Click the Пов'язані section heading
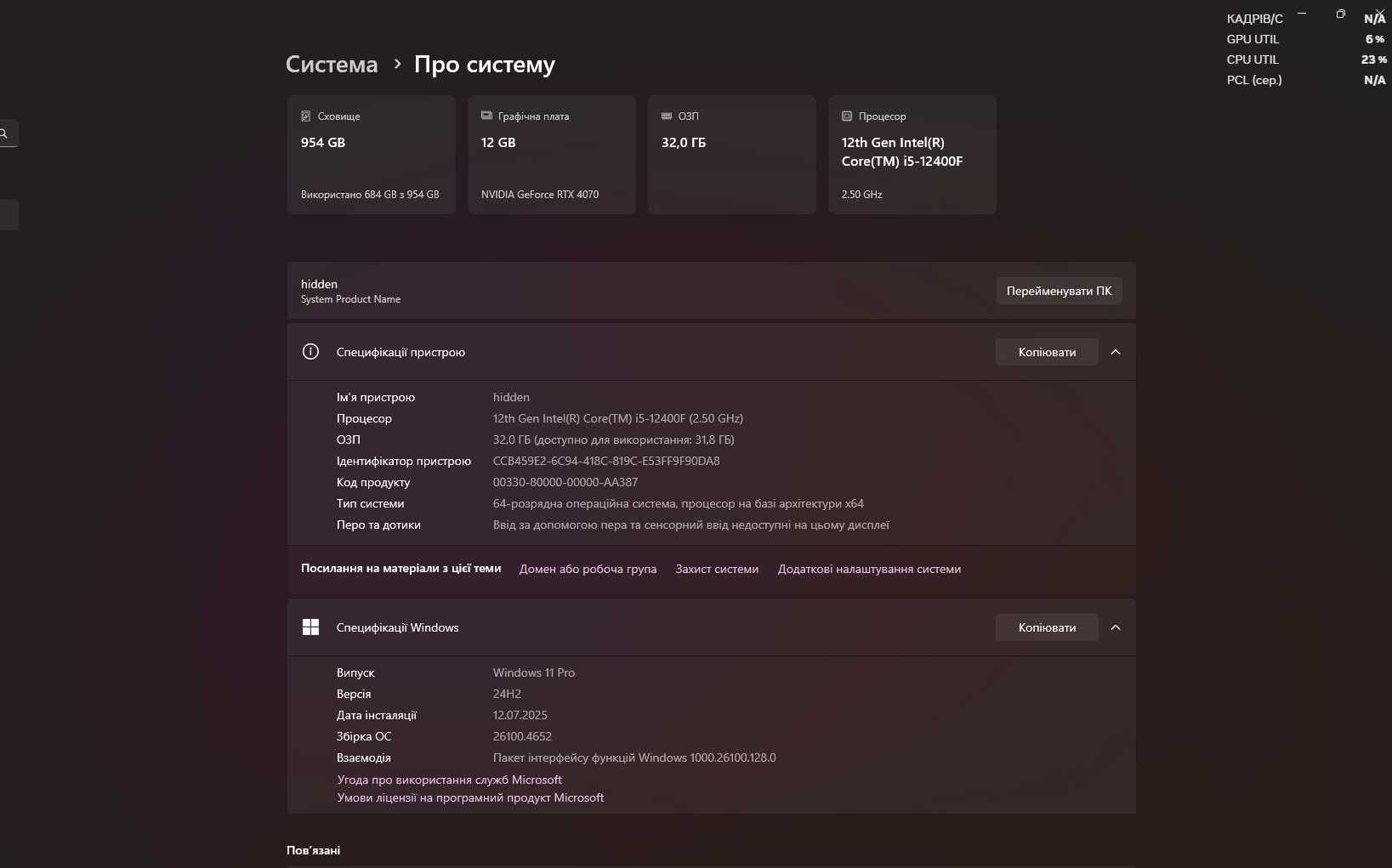Image resolution: width=1392 pixels, height=868 pixels. click(314, 850)
